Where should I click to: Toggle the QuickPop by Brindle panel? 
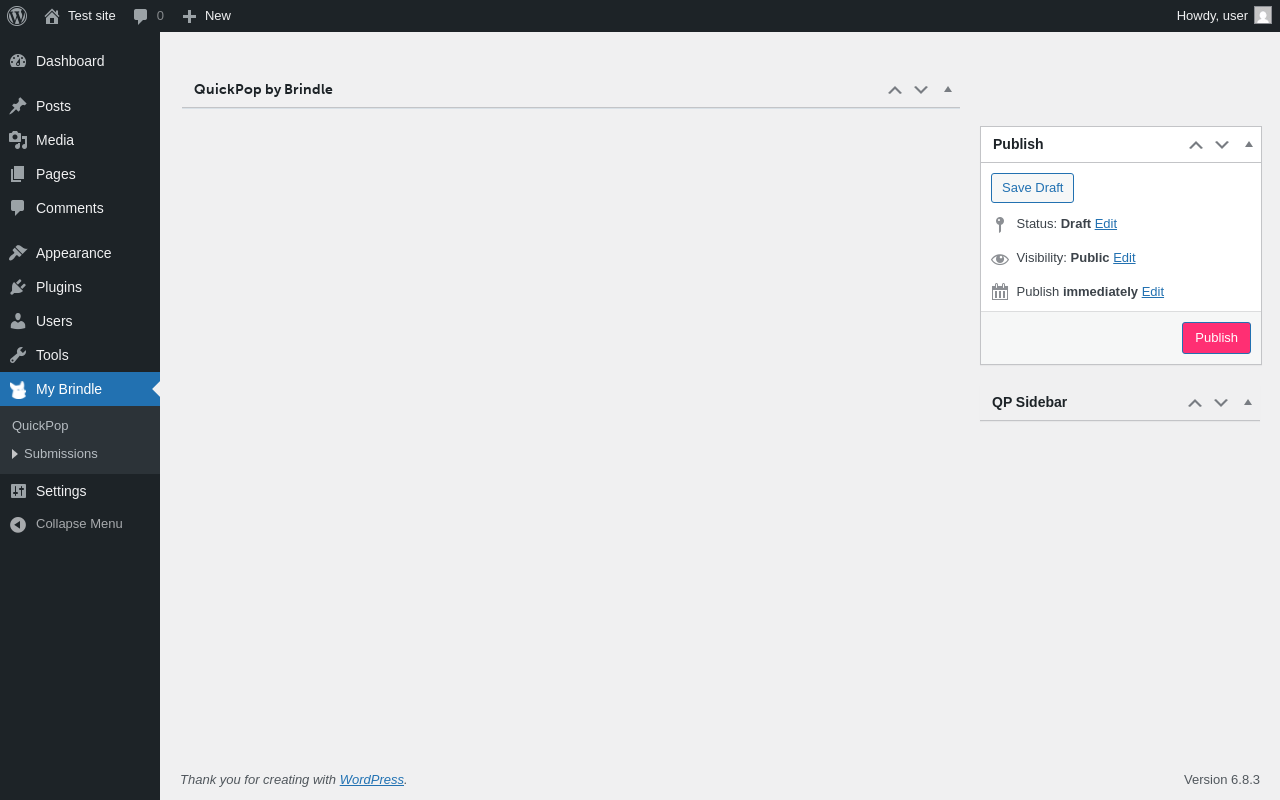click(x=948, y=89)
